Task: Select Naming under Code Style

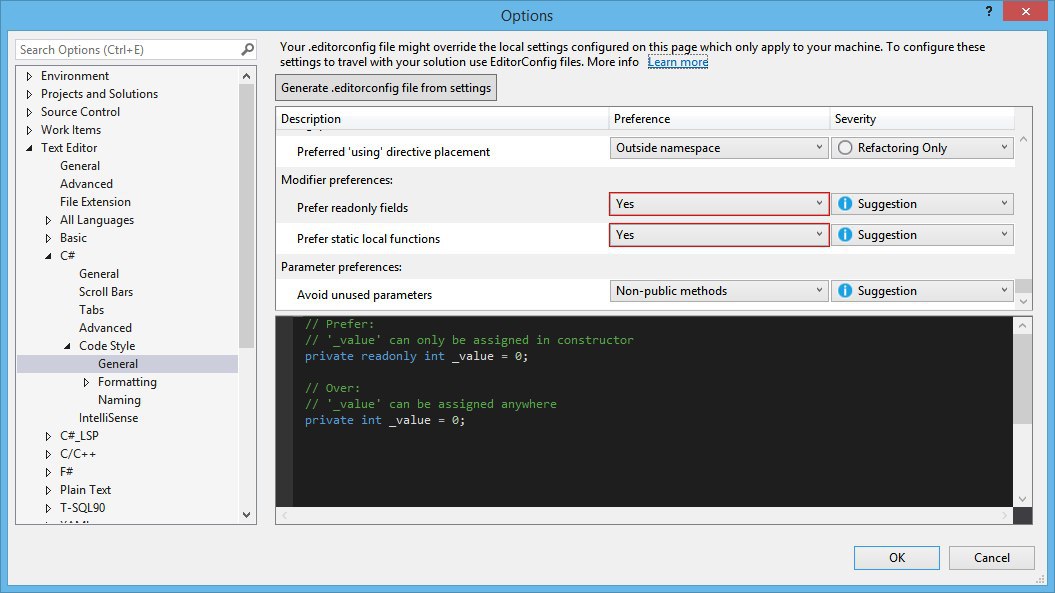Action: 119,400
